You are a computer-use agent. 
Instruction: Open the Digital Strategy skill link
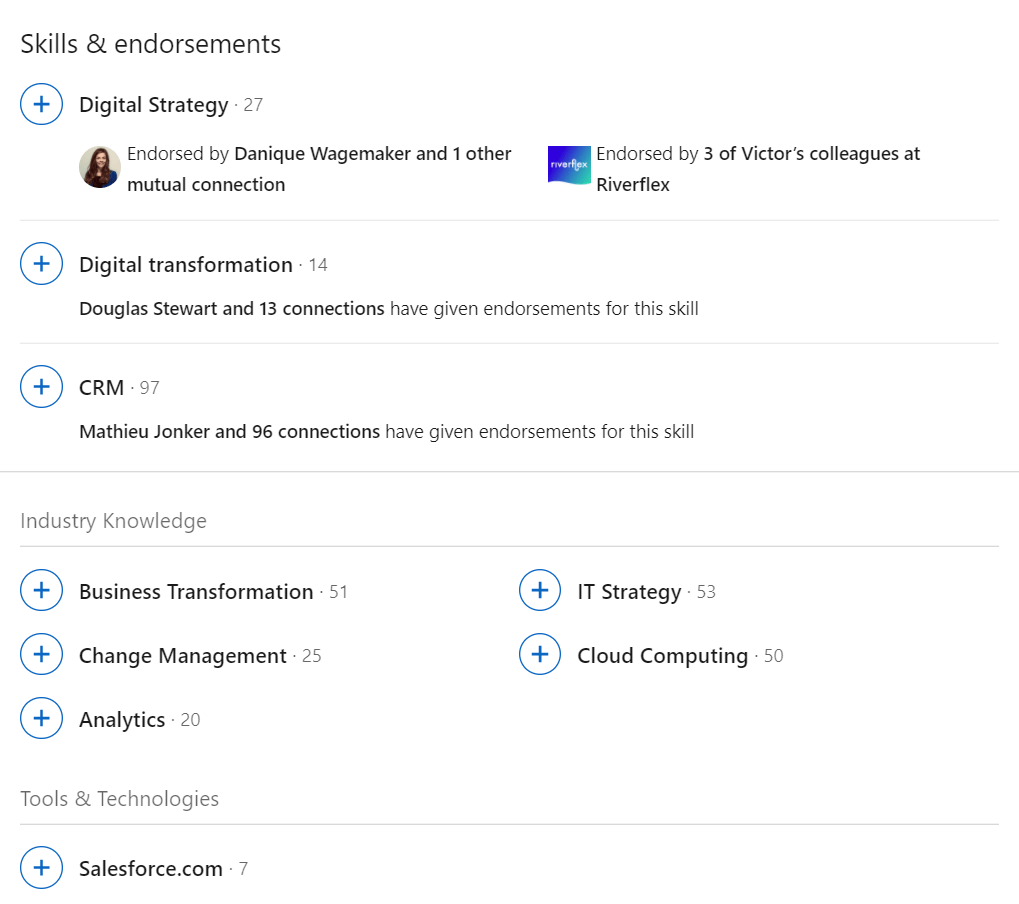tap(154, 105)
